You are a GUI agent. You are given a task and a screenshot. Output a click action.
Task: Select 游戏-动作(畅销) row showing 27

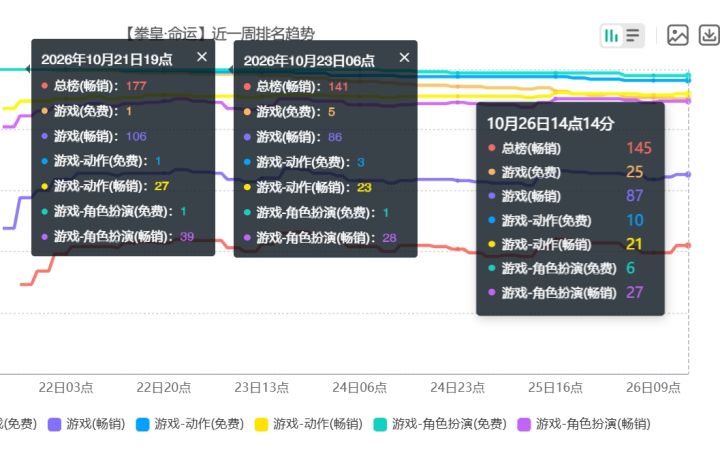click(105, 186)
